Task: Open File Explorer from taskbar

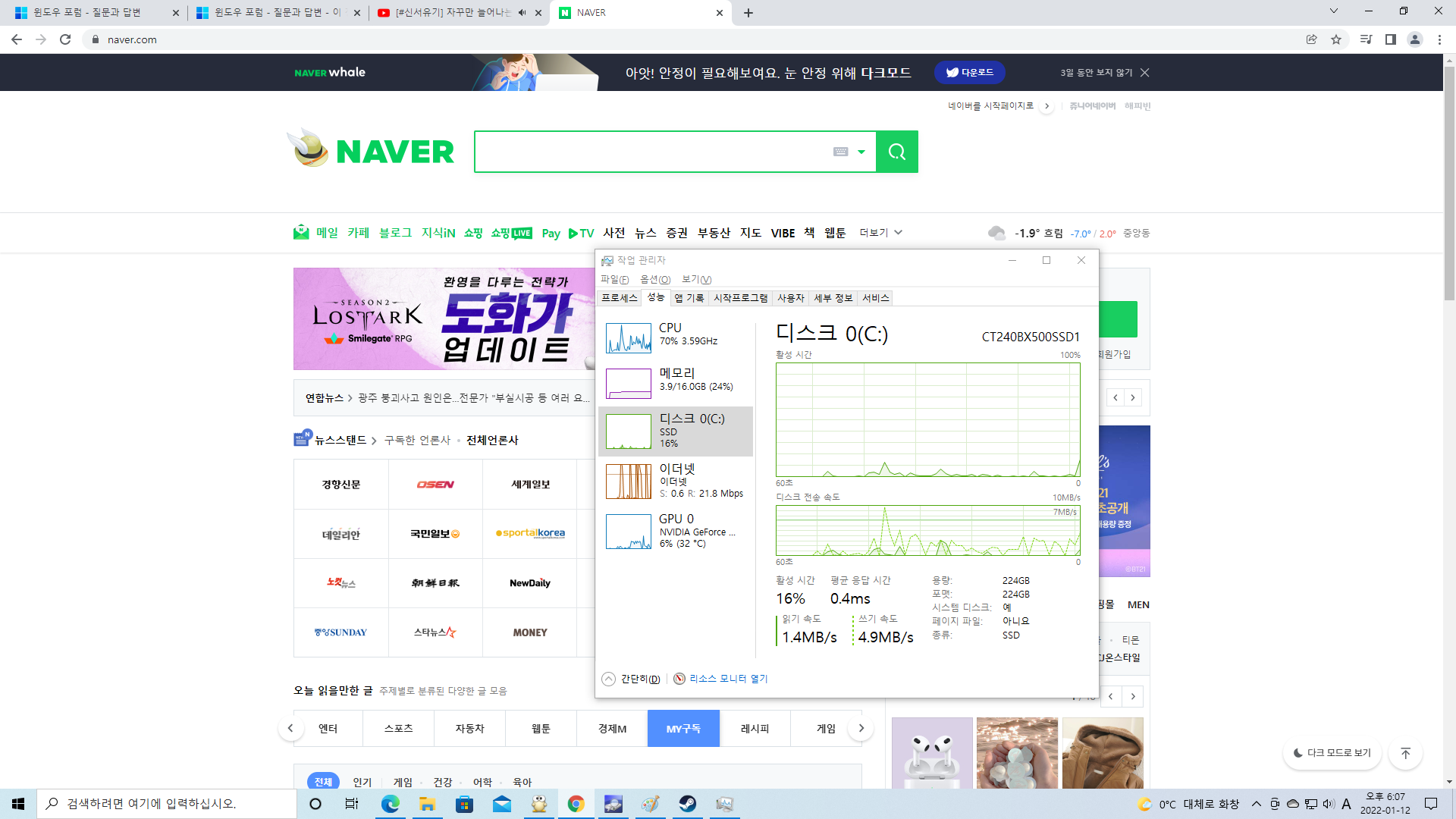Action: pyautogui.click(x=427, y=804)
